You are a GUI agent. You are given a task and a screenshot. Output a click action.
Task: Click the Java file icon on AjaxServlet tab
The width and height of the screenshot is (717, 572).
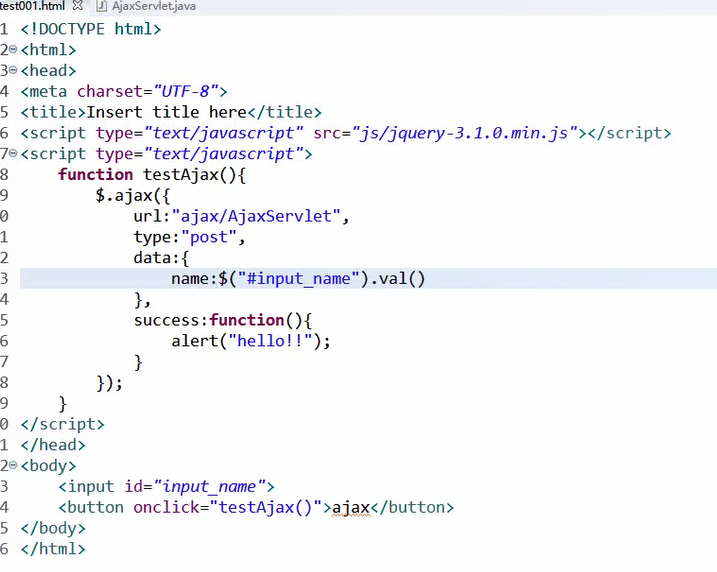[x=102, y=6]
